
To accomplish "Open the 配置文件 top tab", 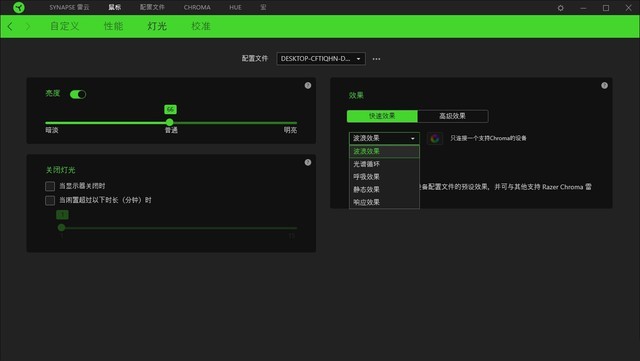I will (152, 7).
